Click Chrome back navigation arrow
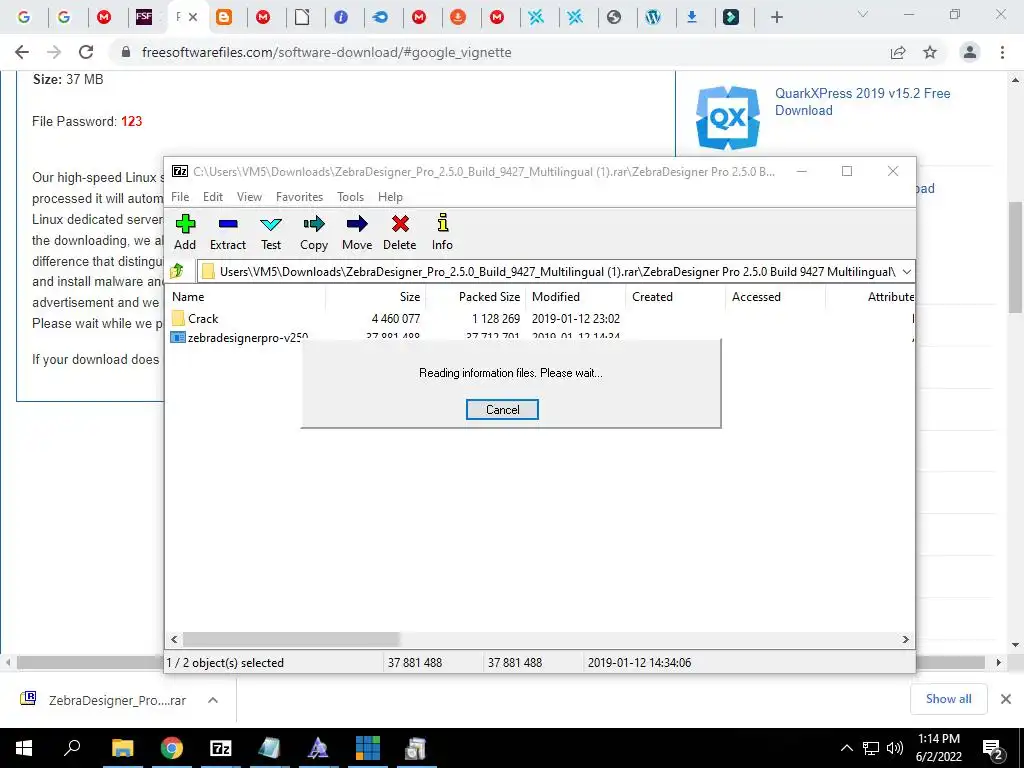This screenshot has height=768, width=1024. 22,52
